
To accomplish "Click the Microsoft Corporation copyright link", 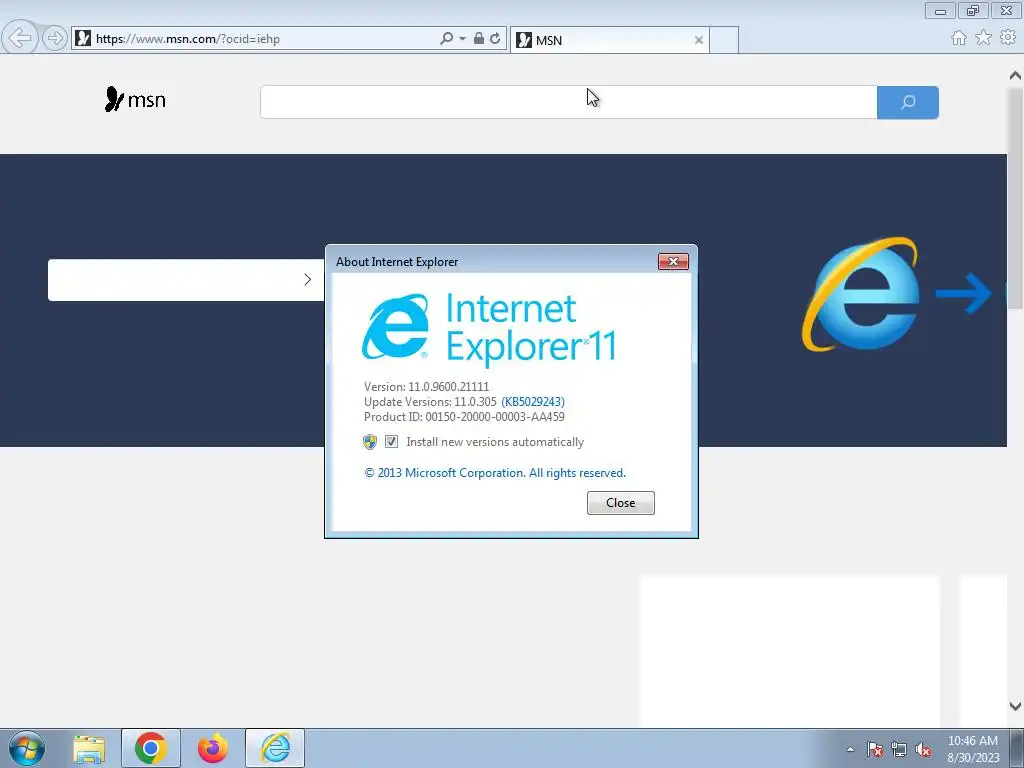I will point(495,473).
